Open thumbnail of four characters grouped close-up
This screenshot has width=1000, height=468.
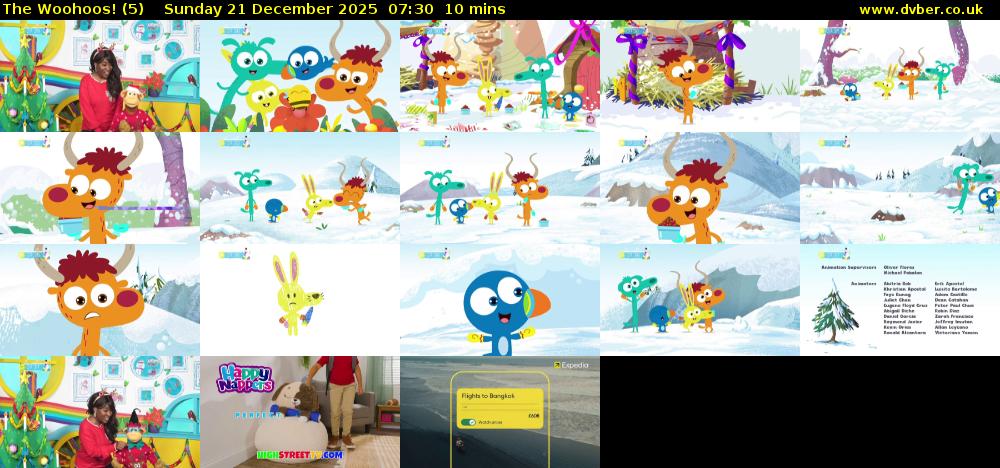[299, 77]
